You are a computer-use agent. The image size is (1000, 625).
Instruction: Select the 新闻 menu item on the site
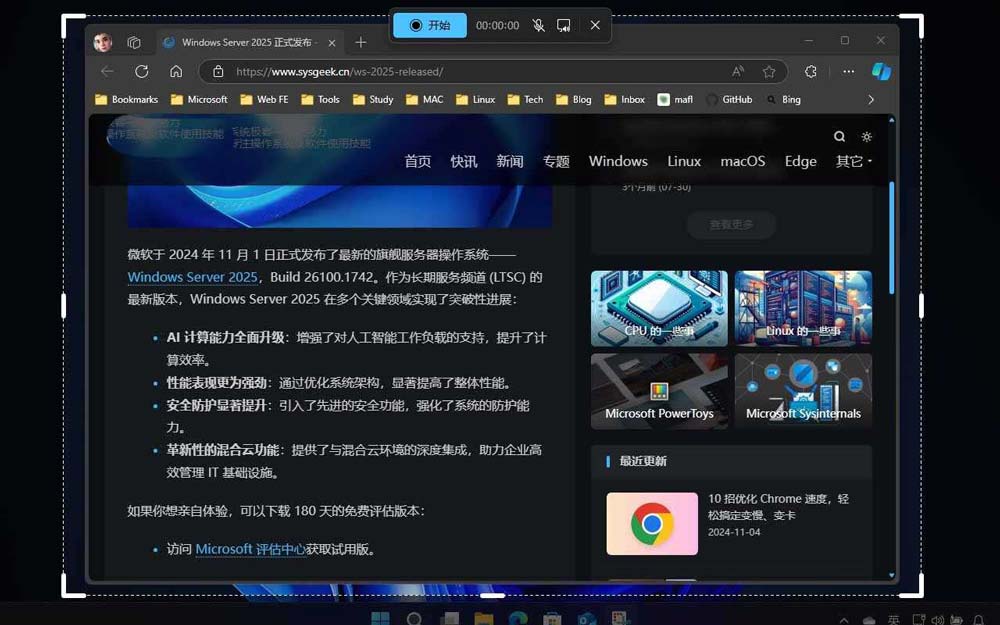click(x=509, y=161)
